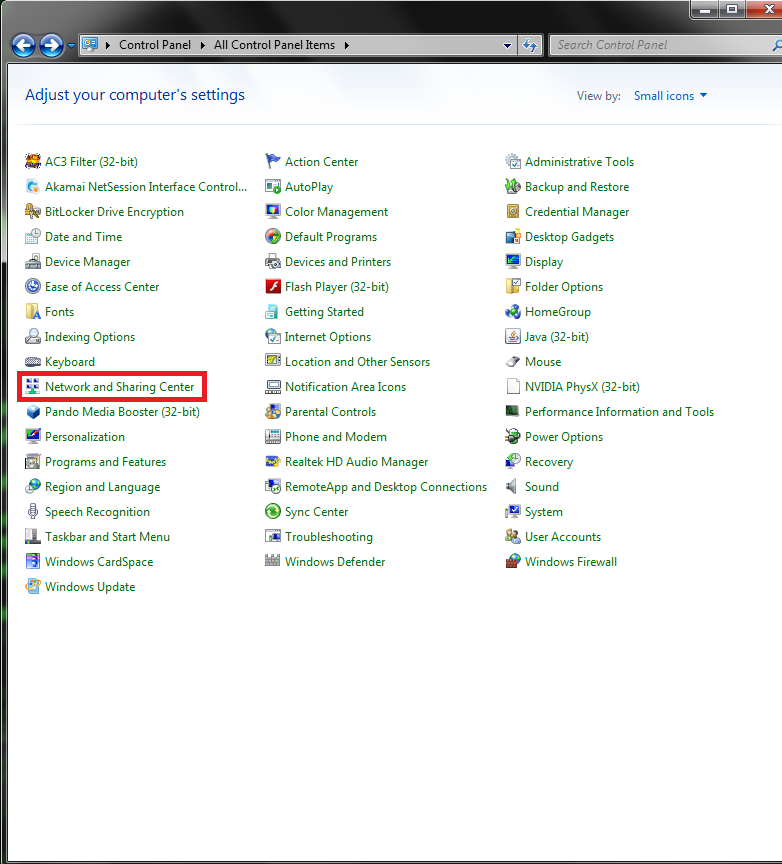Image resolution: width=782 pixels, height=864 pixels.
Task: Click the Action Center flag icon
Action: click(x=273, y=161)
